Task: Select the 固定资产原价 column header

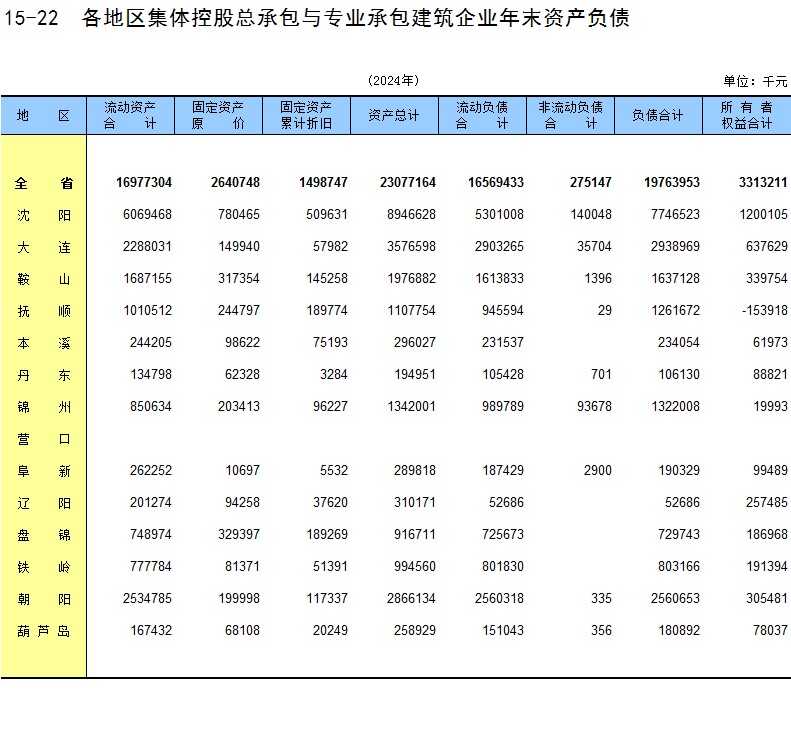Action: point(218,115)
